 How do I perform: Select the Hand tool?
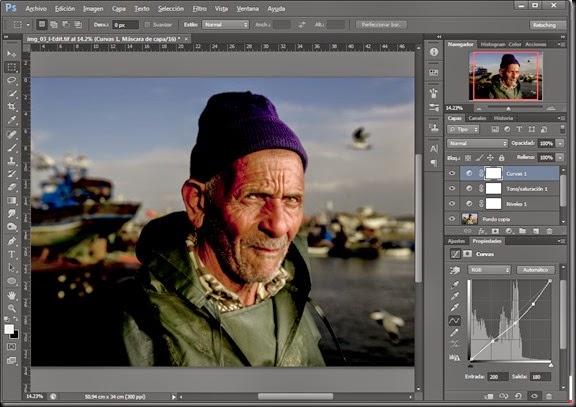click(12, 295)
